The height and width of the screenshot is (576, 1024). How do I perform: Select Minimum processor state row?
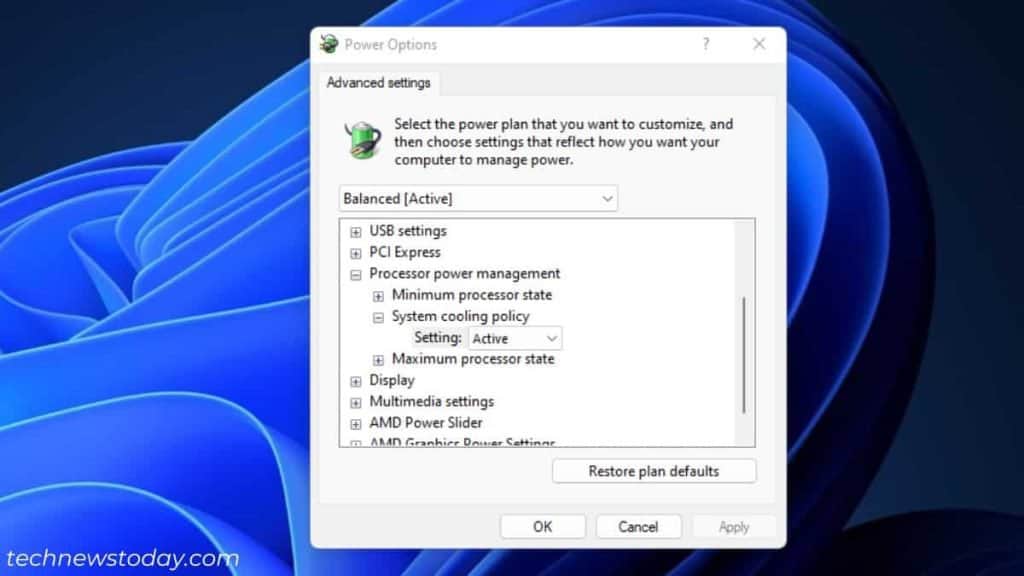click(472, 295)
